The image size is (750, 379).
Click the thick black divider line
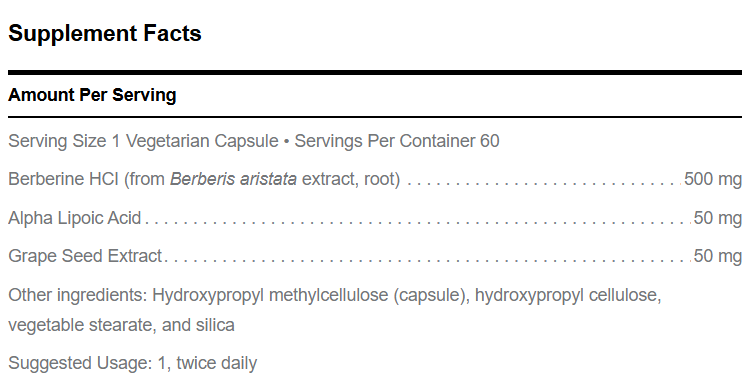point(375,73)
